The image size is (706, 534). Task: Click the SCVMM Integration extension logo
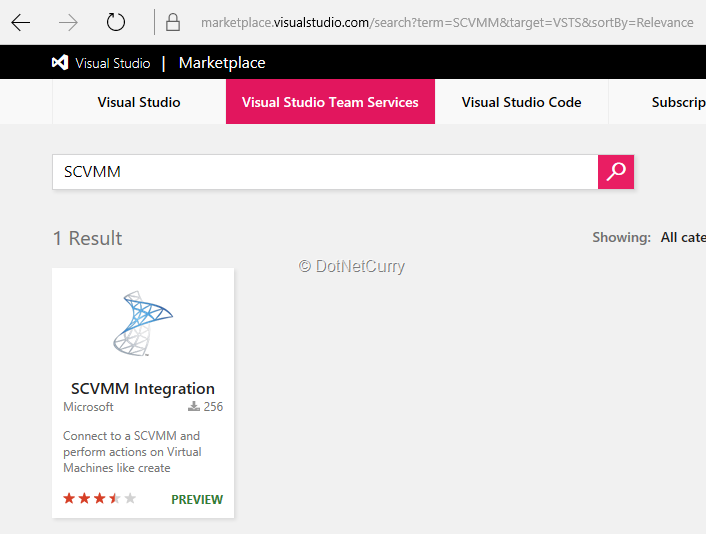(x=143, y=323)
